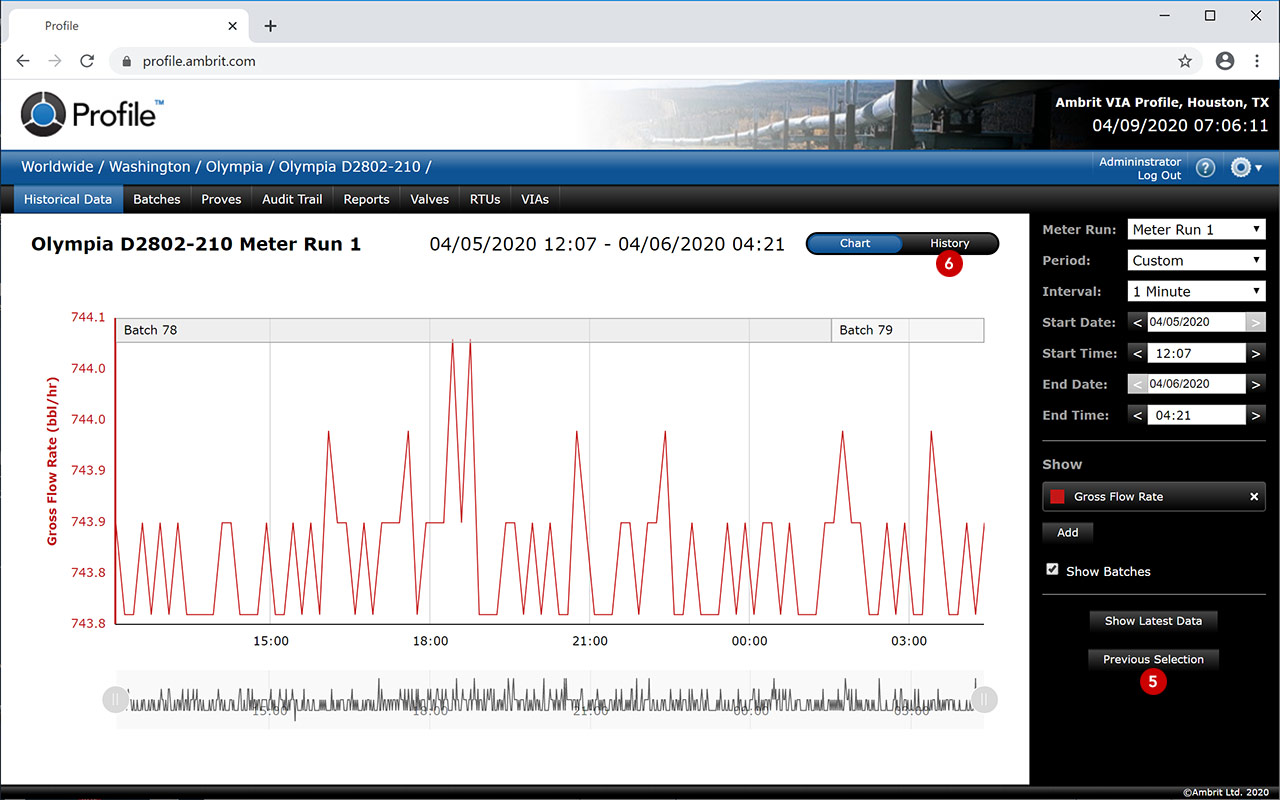
Task: Open a new browser tab
Action: [x=270, y=26]
